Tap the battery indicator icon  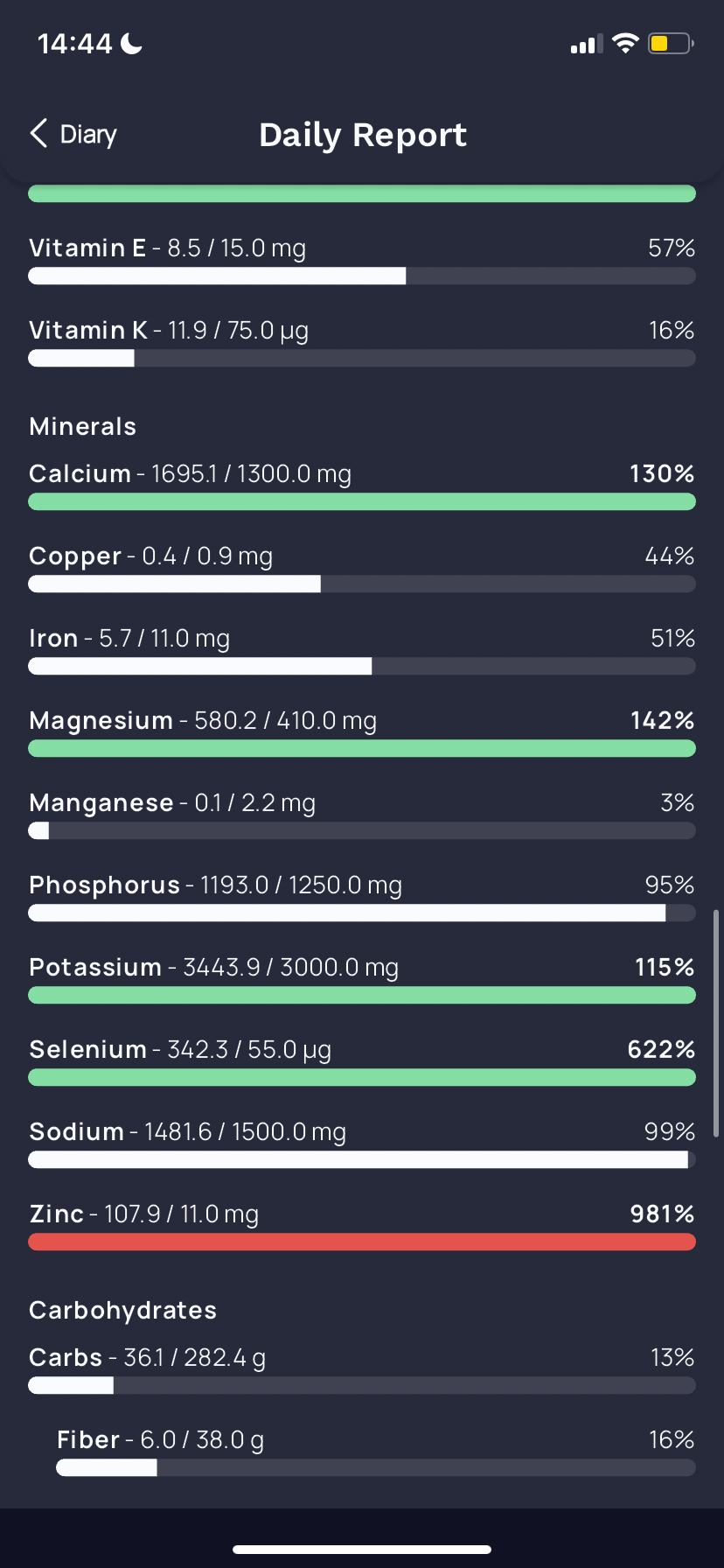tap(671, 43)
